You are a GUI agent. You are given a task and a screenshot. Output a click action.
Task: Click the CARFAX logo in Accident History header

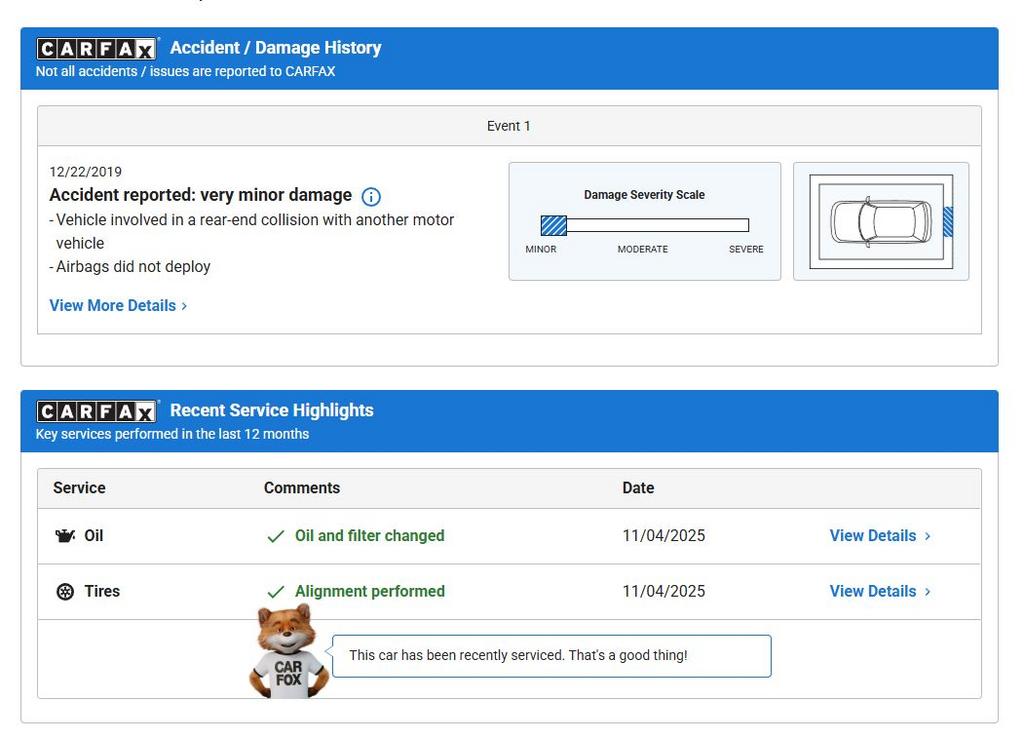pyautogui.click(x=97, y=49)
